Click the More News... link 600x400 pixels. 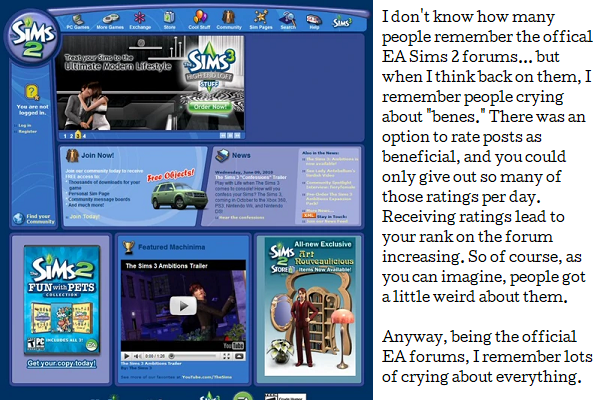pyautogui.click(x=320, y=211)
